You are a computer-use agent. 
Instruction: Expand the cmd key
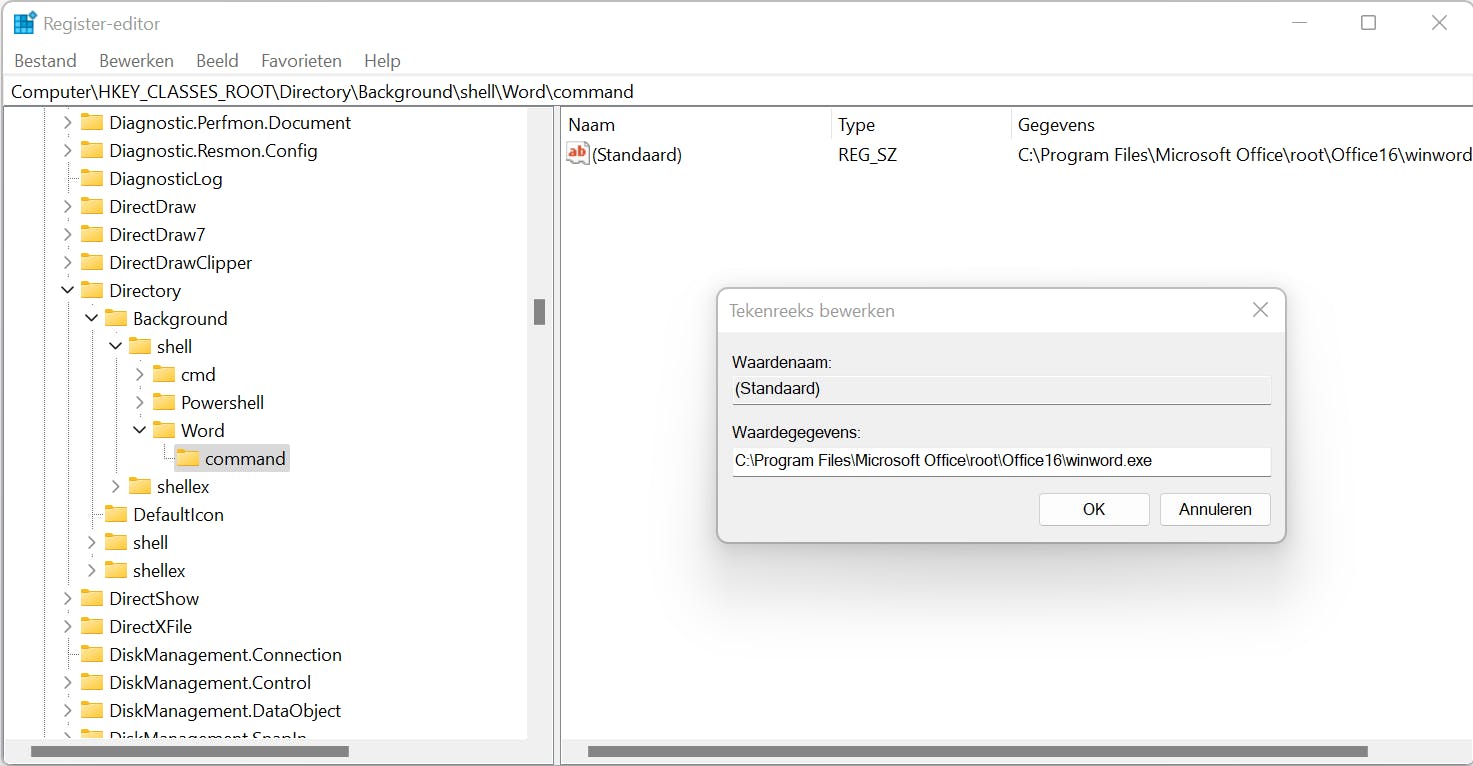click(140, 375)
